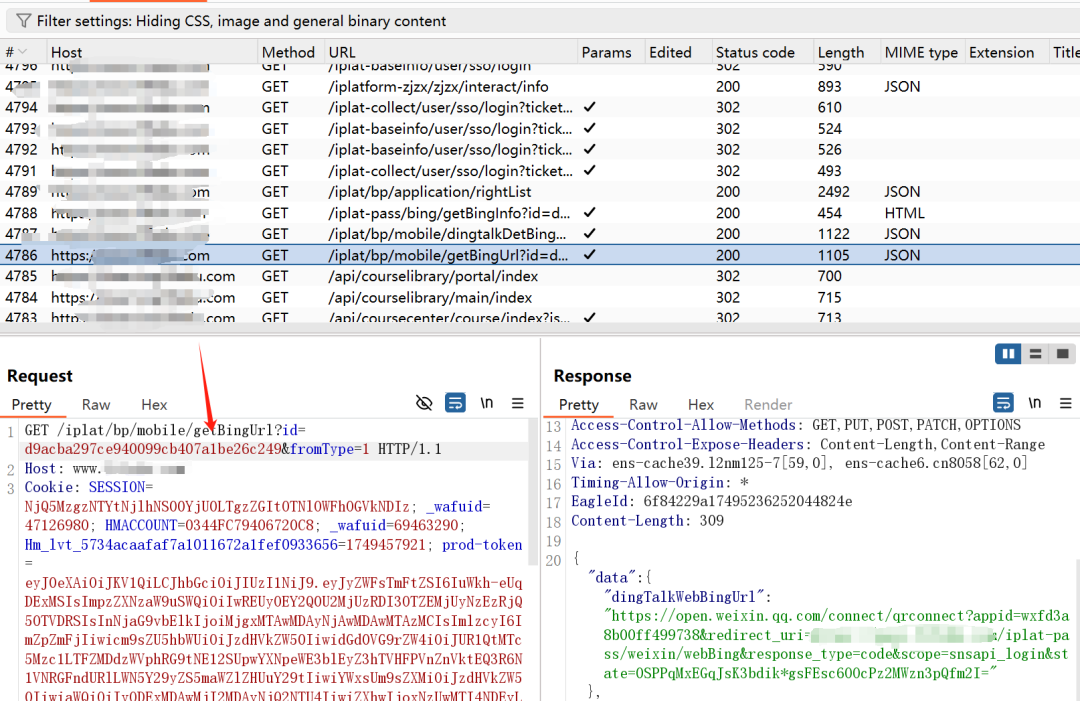
Task: Toggle \n newline display in Request panel
Action: [486, 403]
